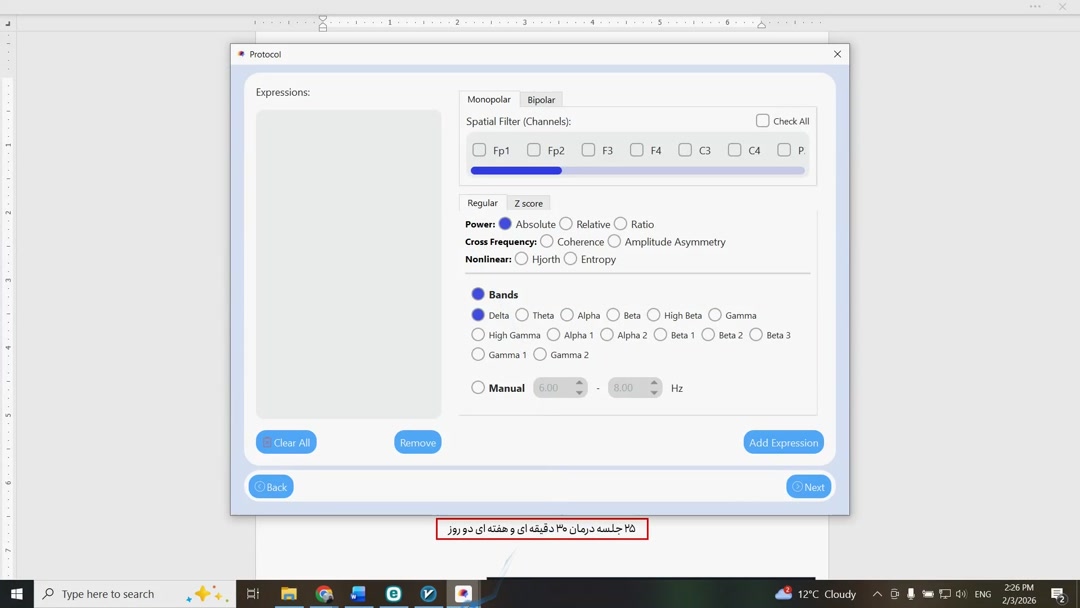Switch to the Regular tab
The height and width of the screenshot is (608, 1080).
482,202
